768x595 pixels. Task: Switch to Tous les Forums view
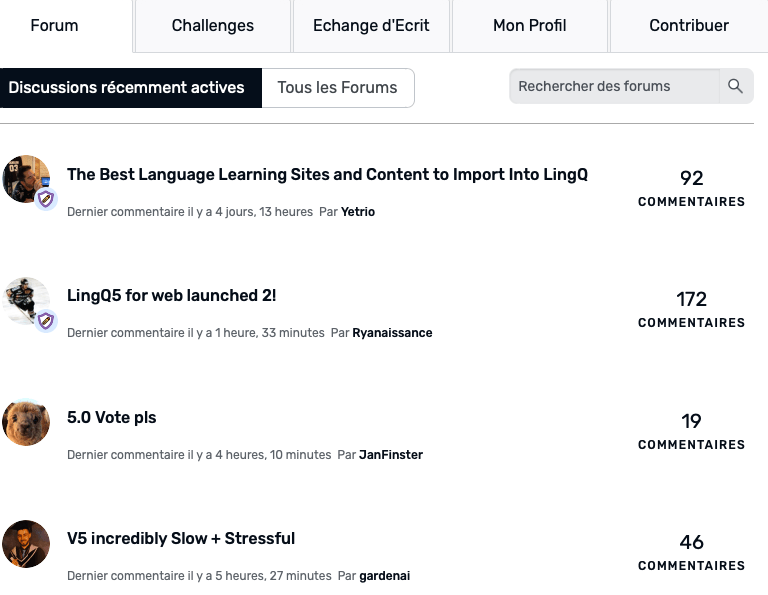338,88
